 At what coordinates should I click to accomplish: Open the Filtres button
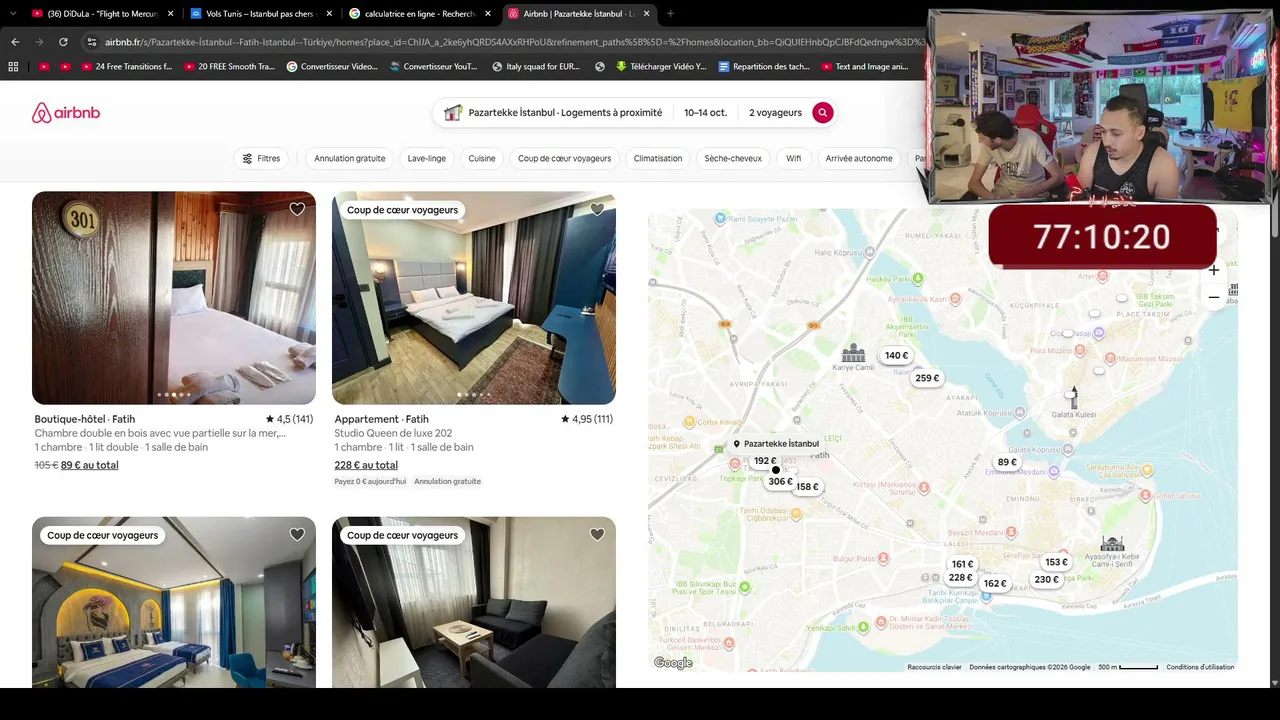click(261, 158)
